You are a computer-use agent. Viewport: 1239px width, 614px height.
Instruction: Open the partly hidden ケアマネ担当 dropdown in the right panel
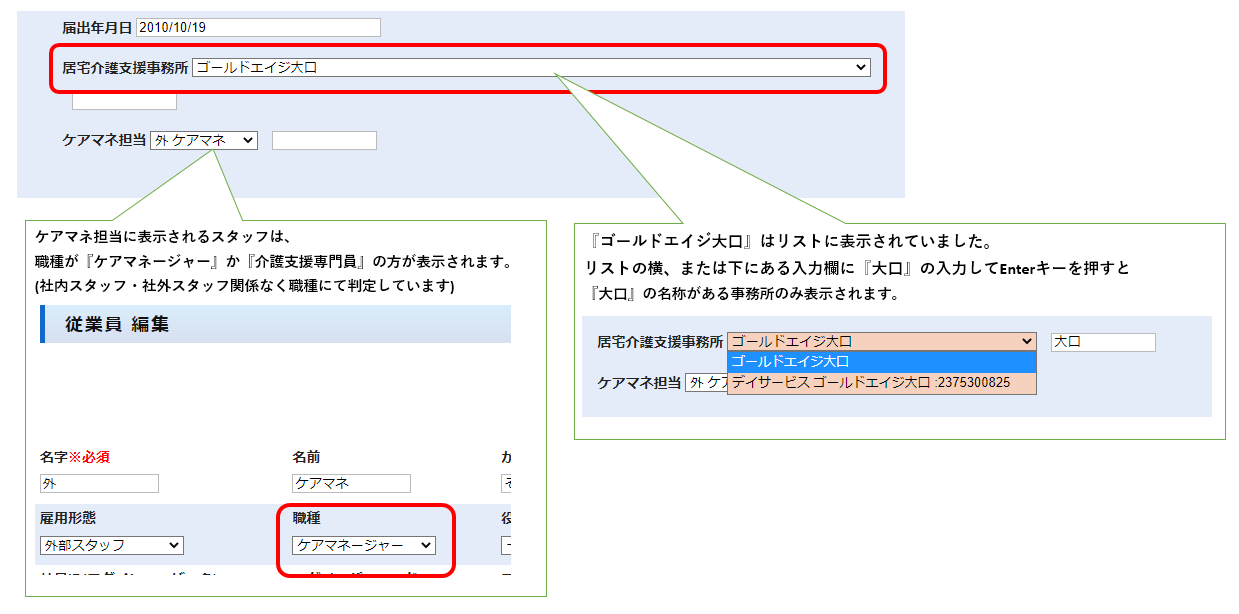(x=706, y=383)
